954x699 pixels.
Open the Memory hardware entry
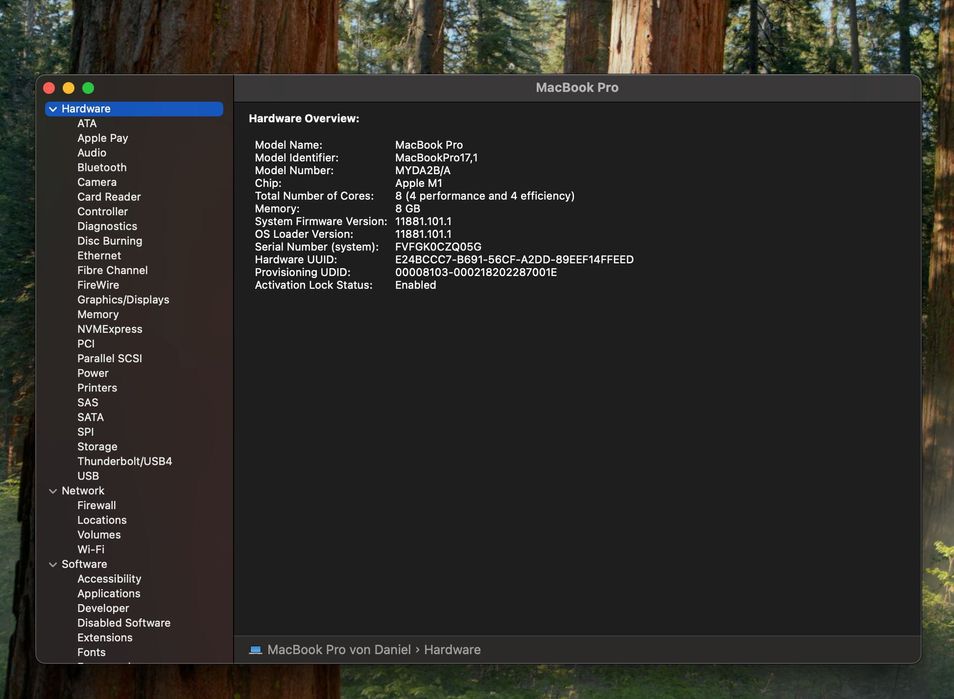pyautogui.click(x=98, y=315)
